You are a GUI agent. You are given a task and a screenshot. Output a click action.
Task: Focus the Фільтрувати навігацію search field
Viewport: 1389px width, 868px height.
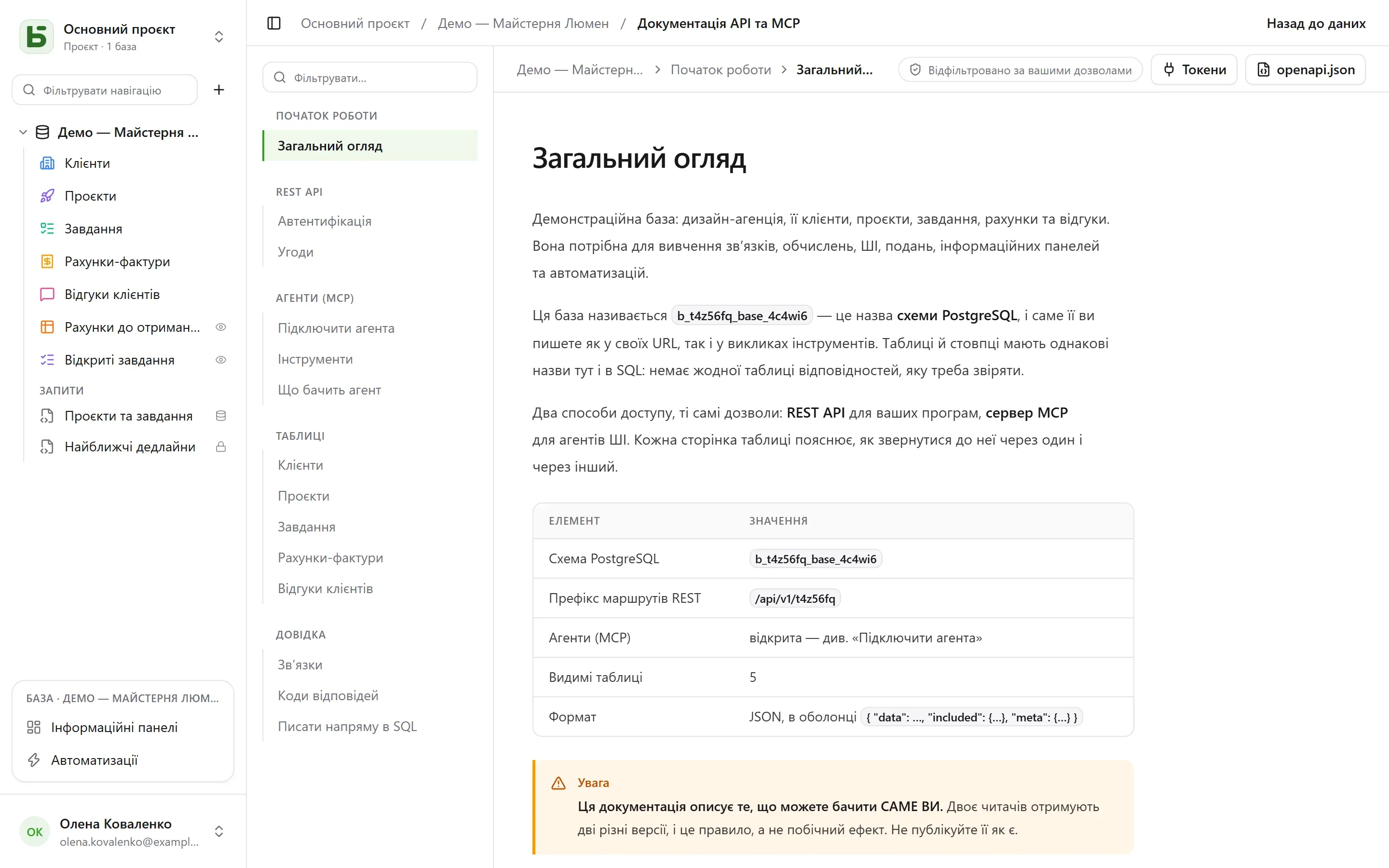(105, 90)
